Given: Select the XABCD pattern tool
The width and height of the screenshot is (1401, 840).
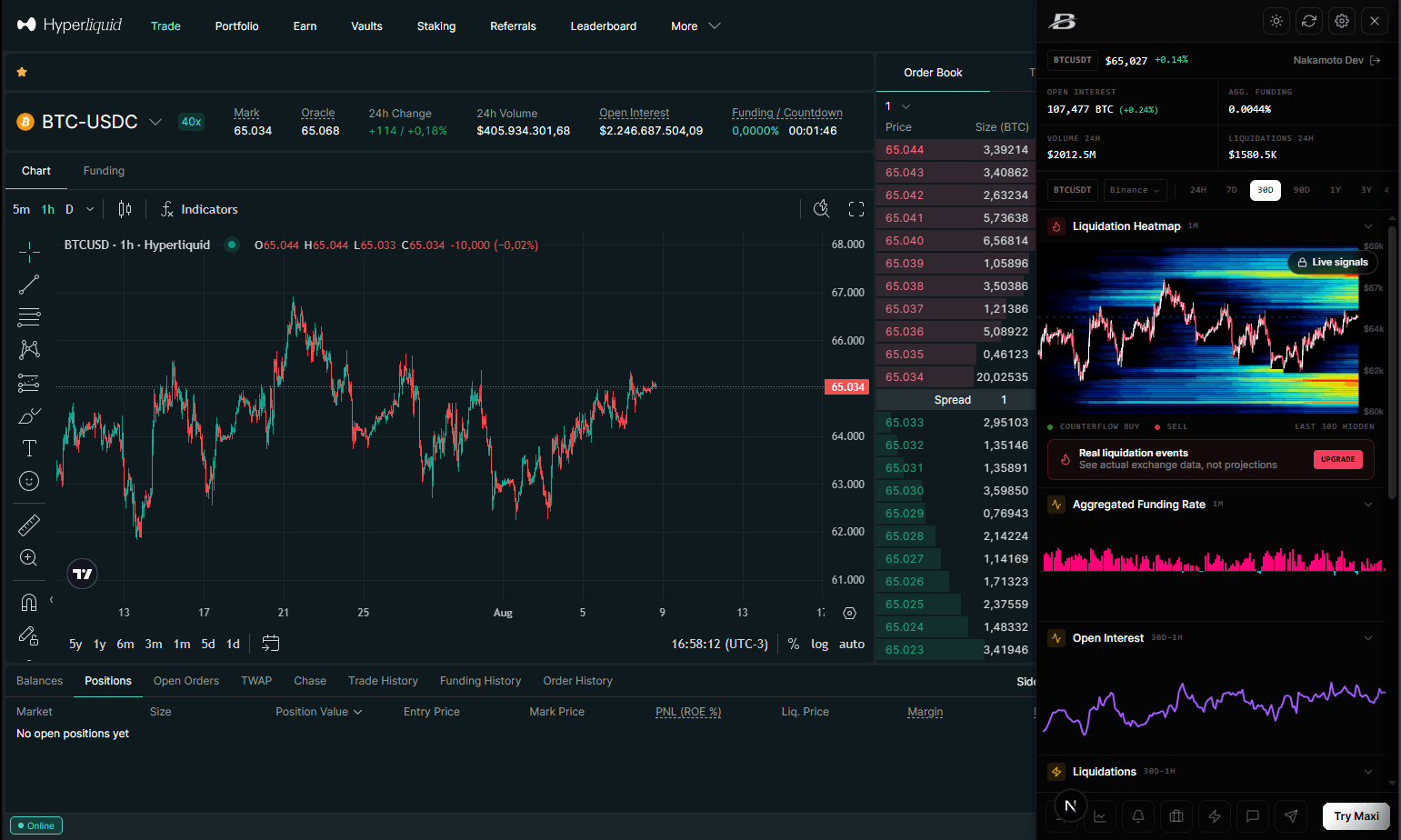Looking at the screenshot, I should [x=29, y=350].
